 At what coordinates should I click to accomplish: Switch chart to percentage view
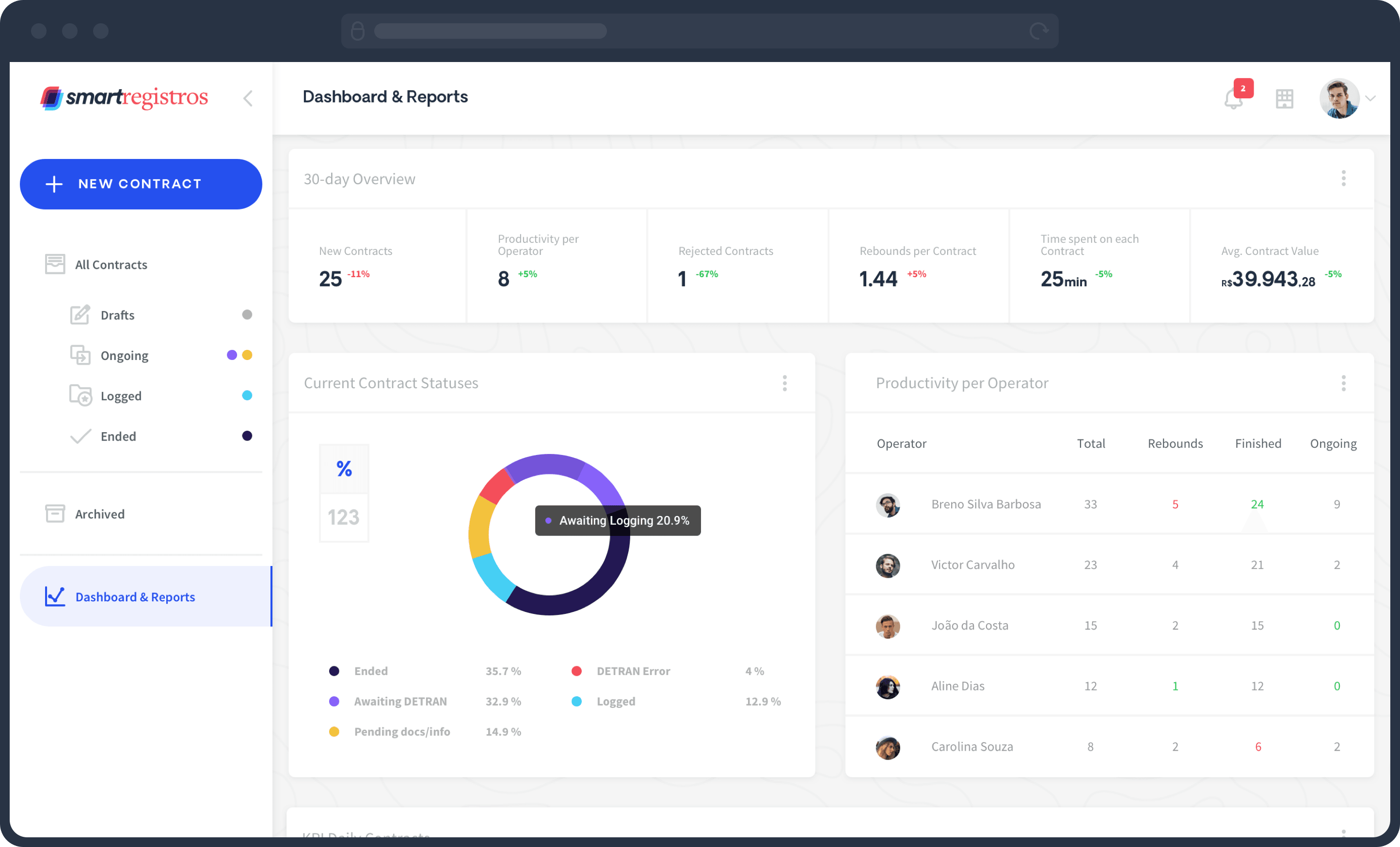[x=344, y=469]
